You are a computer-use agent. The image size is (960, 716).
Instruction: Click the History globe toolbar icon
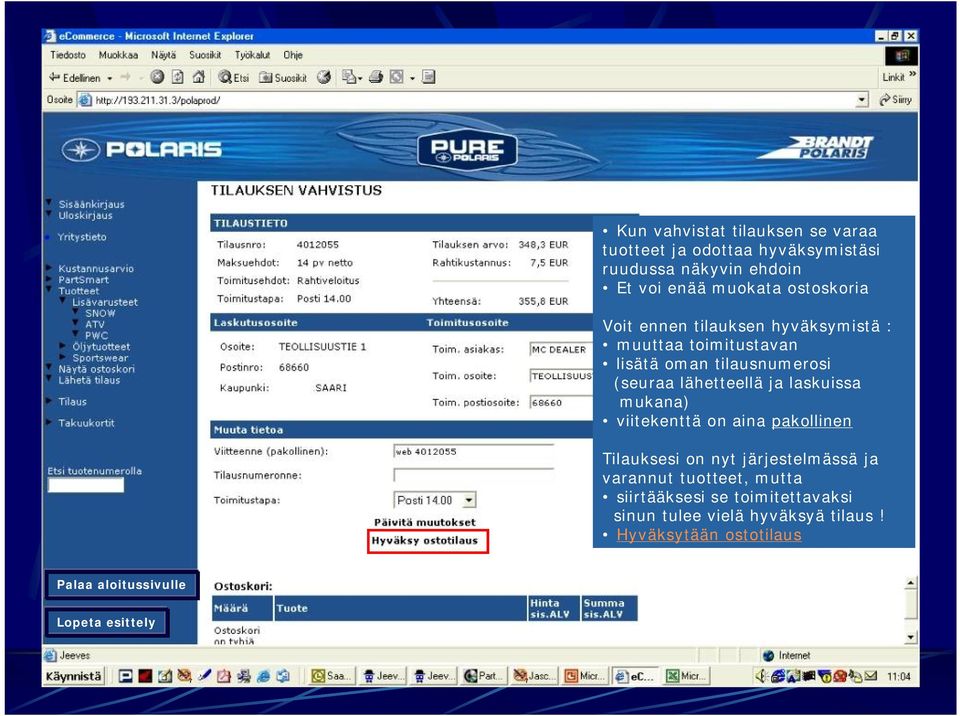[x=324, y=77]
